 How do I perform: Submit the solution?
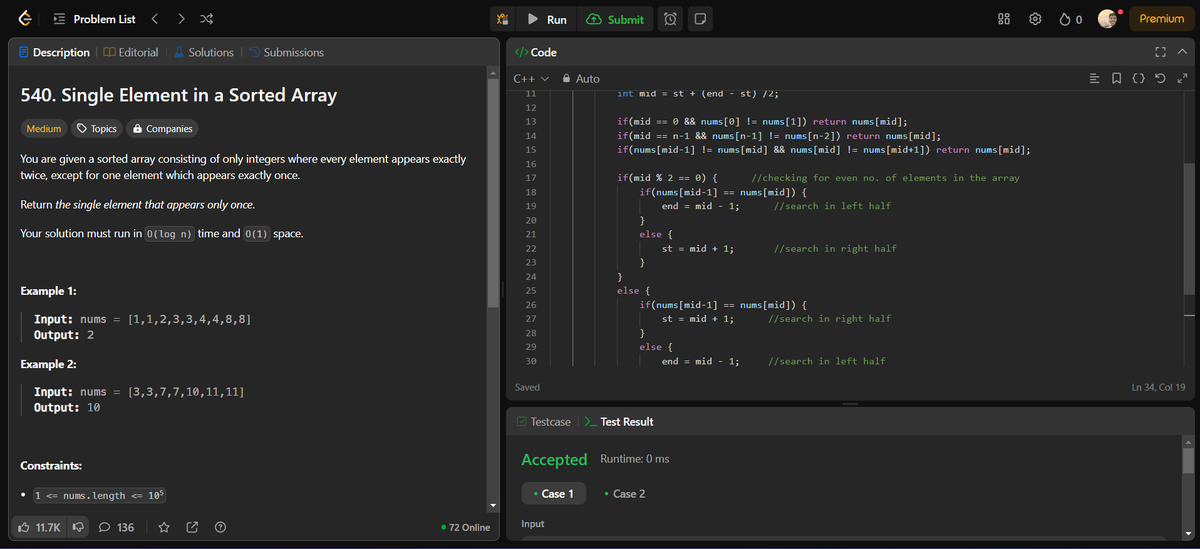[x=615, y=19]
